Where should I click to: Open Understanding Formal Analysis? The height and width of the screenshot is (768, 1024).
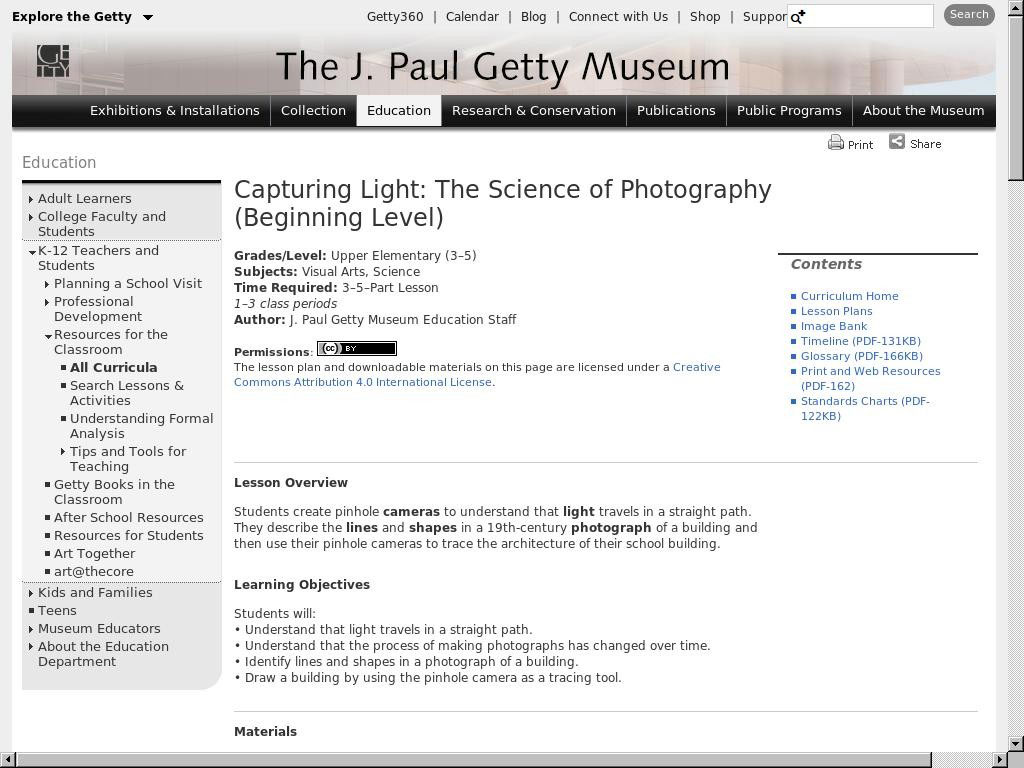tap(142, 426)
